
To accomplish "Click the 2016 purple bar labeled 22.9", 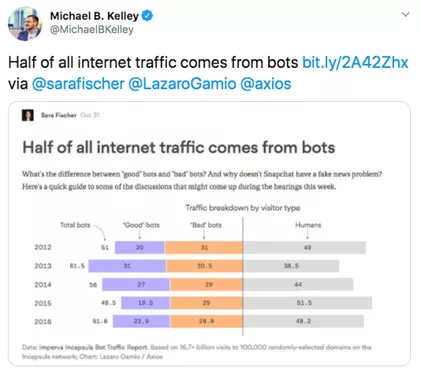I will [141, 321].
